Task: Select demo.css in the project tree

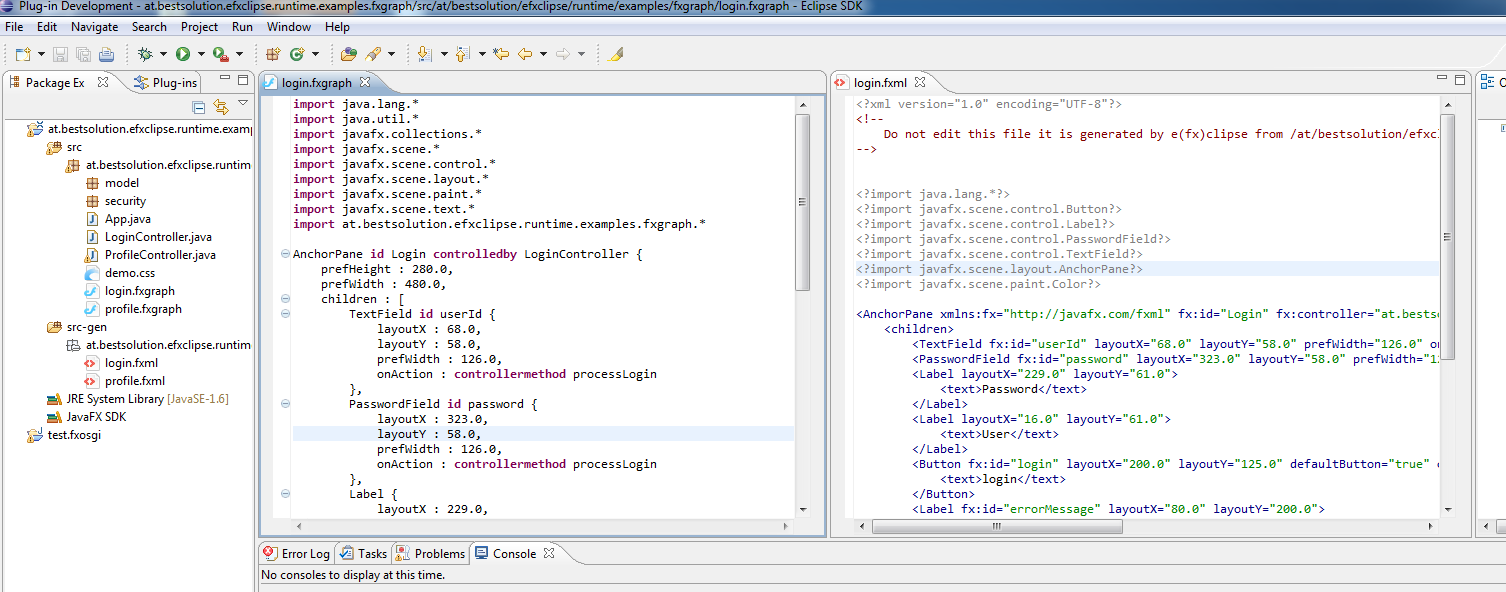Action: [128, 272]
